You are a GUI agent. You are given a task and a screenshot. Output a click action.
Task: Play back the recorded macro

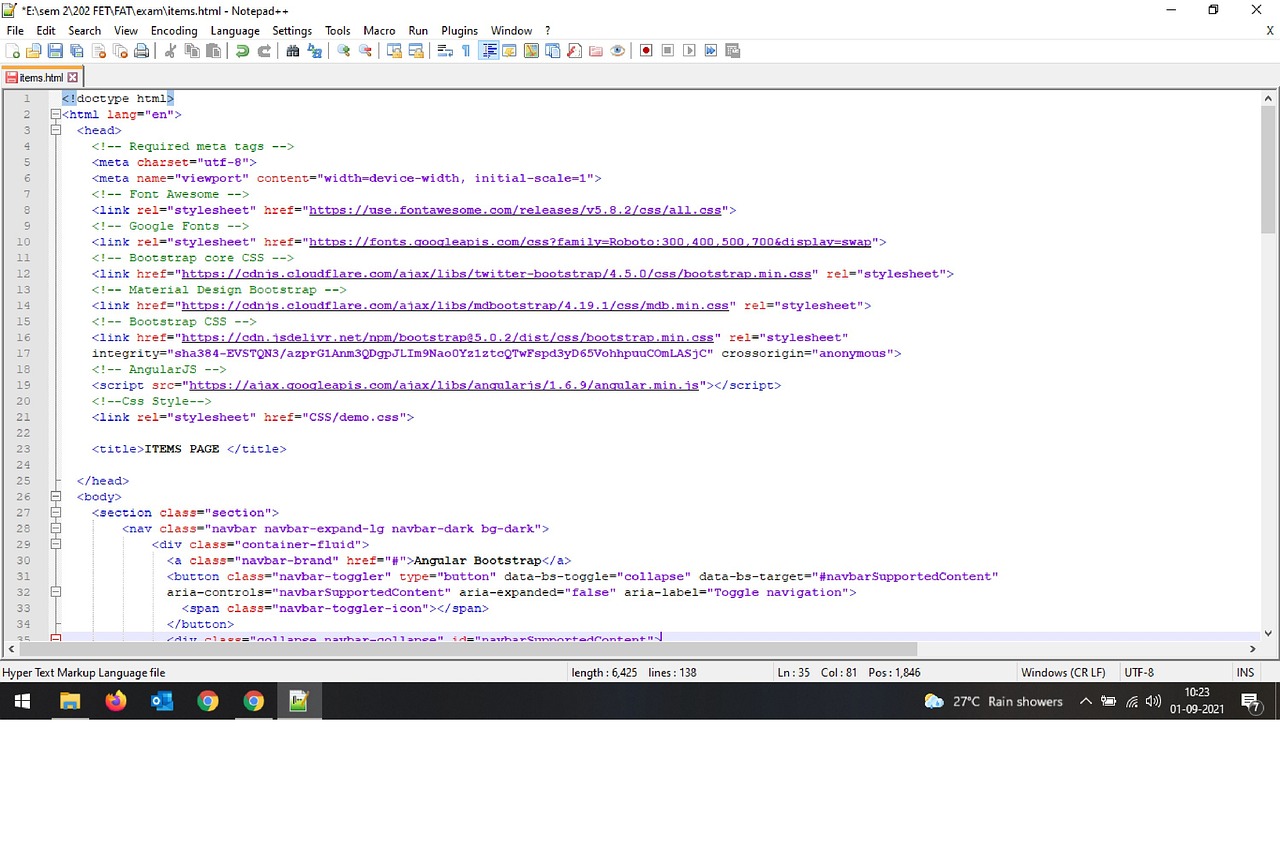click(689, 51)
